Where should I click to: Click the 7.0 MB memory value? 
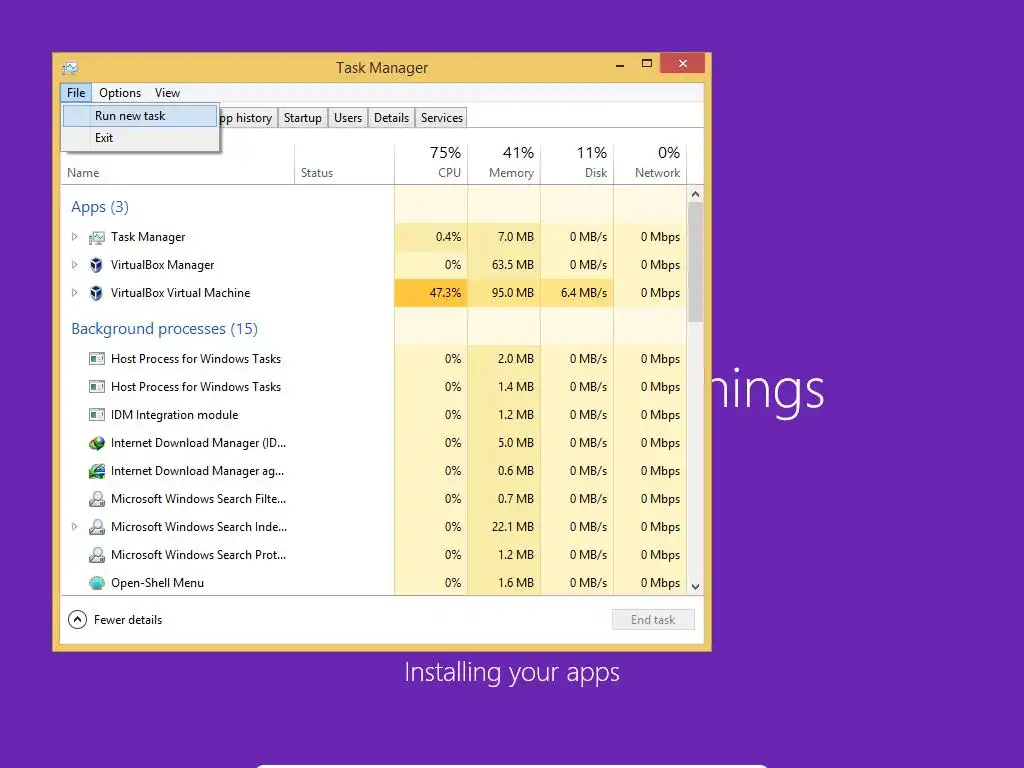(x=516, y=237)
